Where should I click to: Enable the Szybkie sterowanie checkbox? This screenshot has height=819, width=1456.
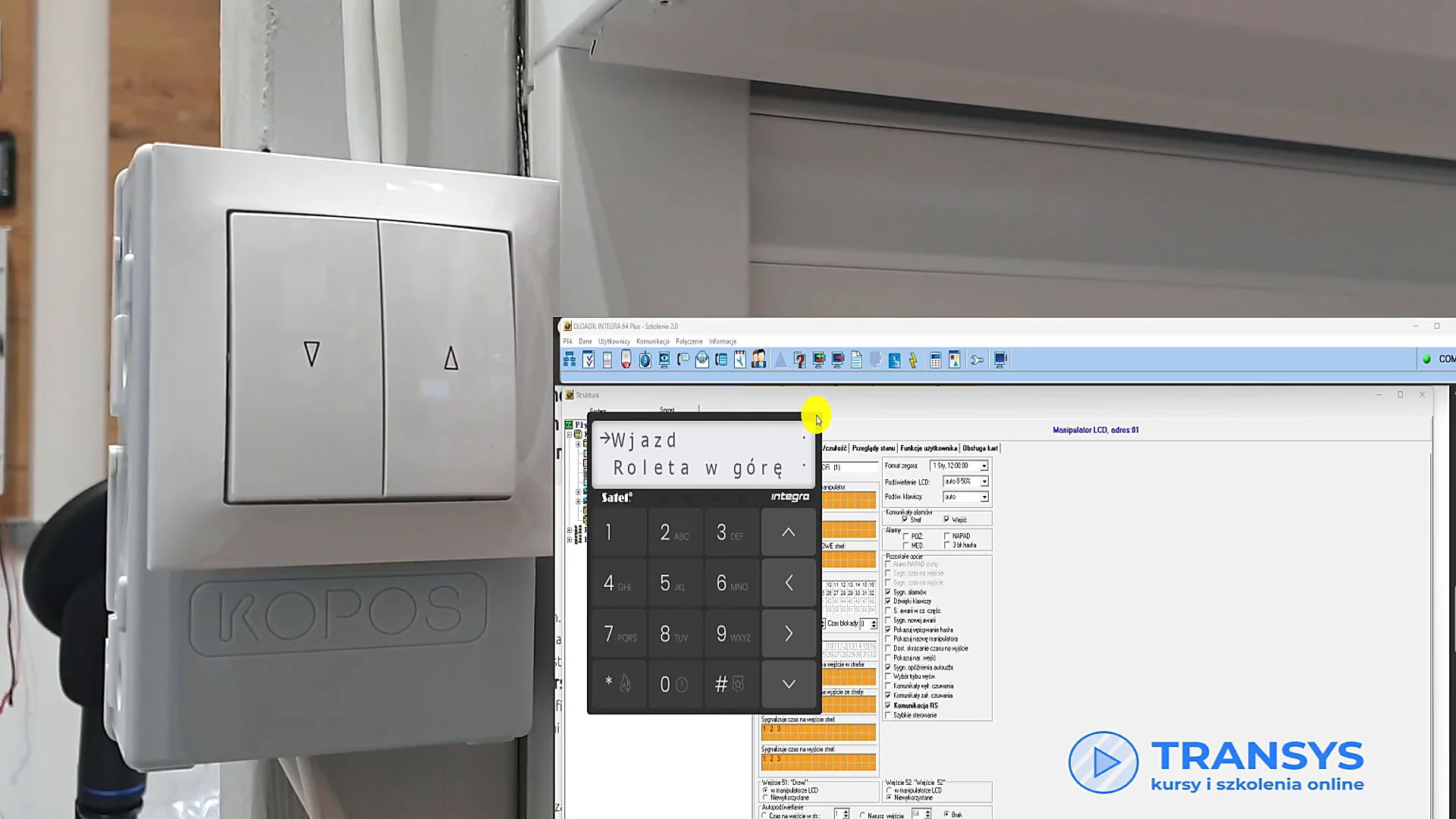coord(888,715)
